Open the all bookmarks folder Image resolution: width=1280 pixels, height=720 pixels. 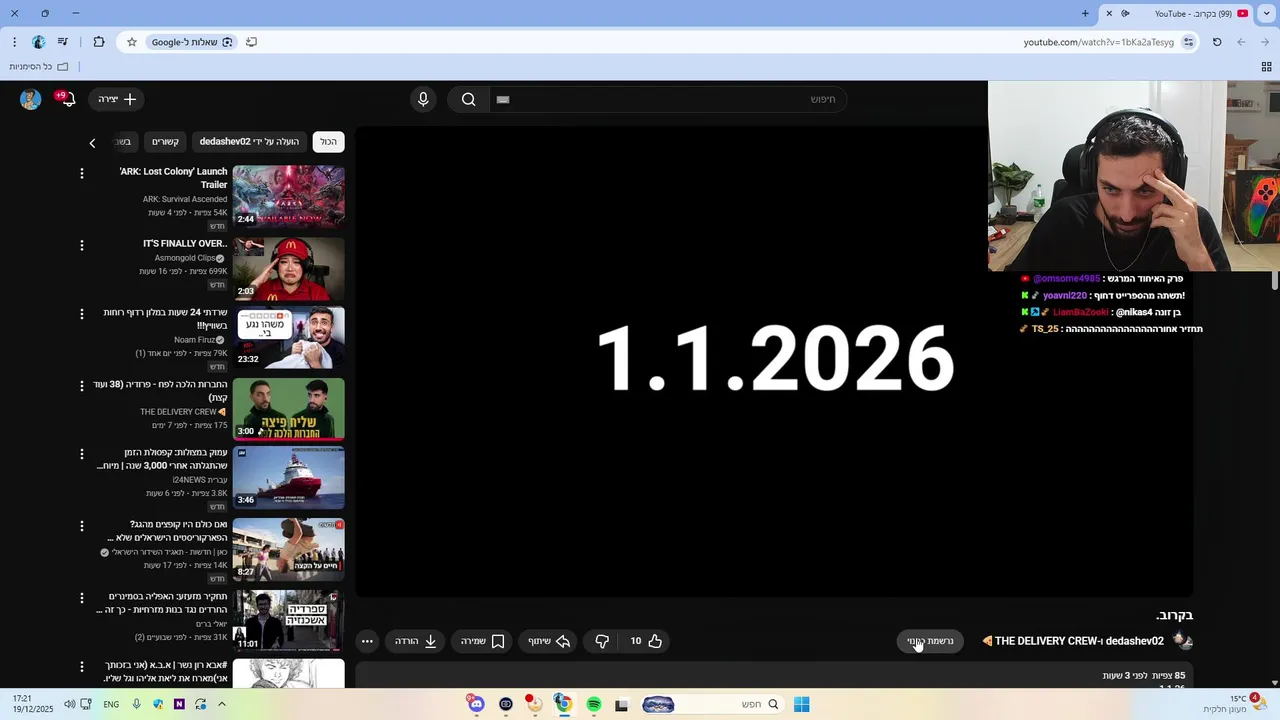pos(38,66)
